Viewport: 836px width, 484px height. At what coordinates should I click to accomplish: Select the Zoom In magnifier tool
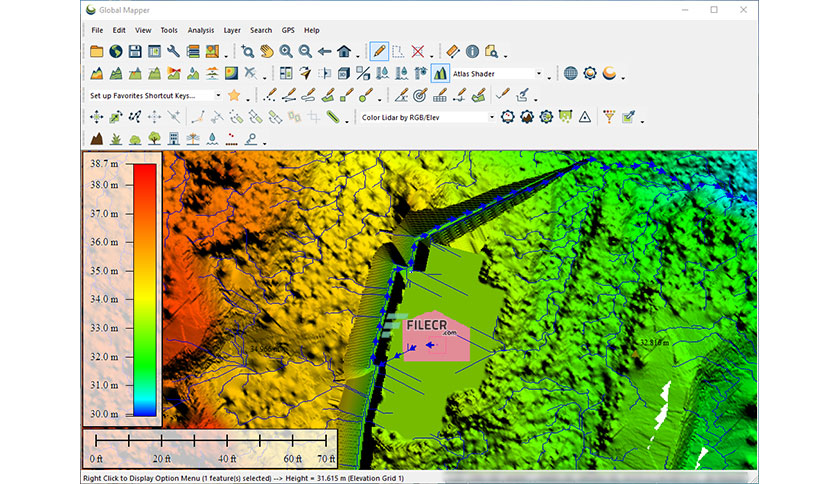click(x=286, y=51)
